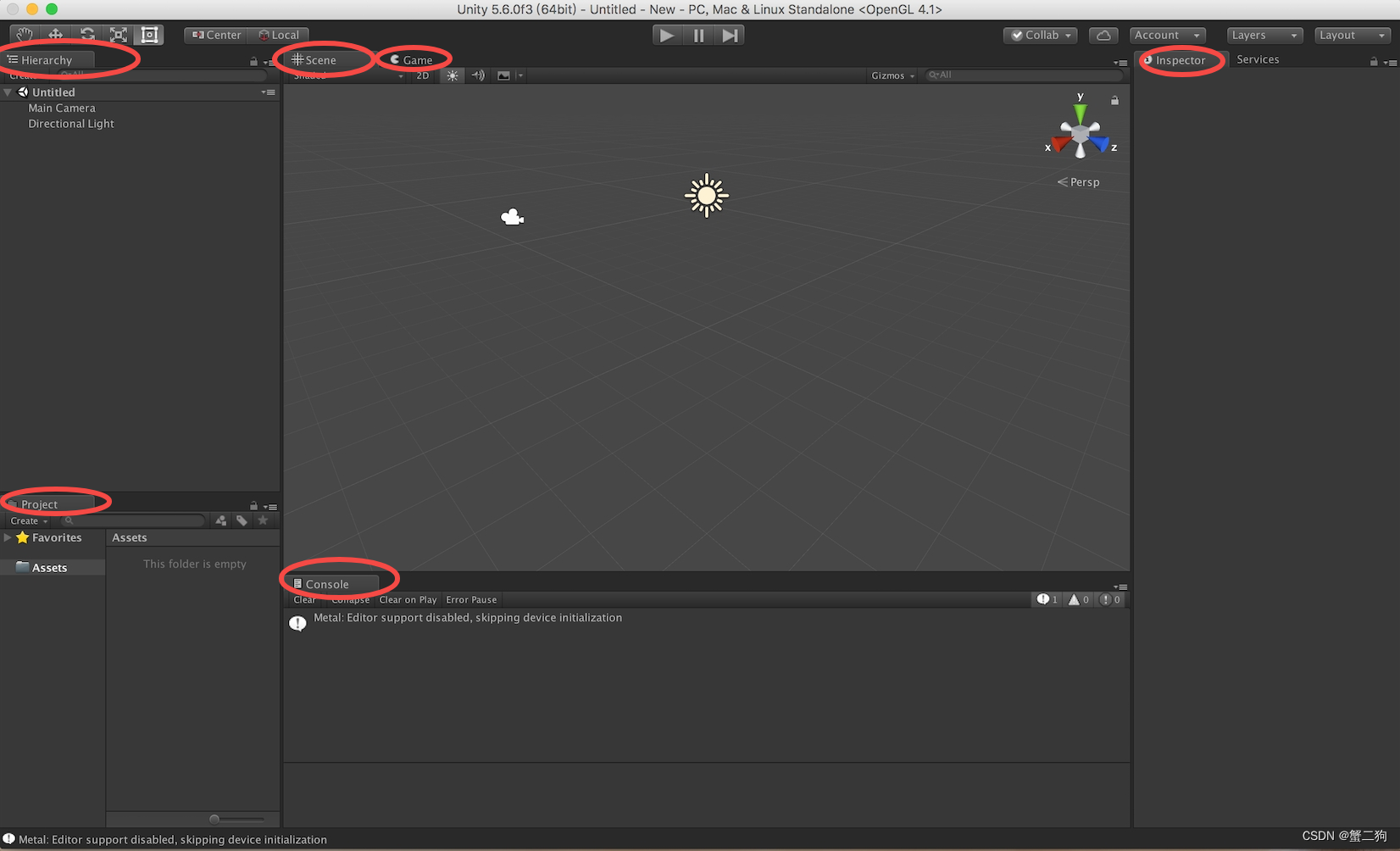Lock the Project panel

coord(253,506)
